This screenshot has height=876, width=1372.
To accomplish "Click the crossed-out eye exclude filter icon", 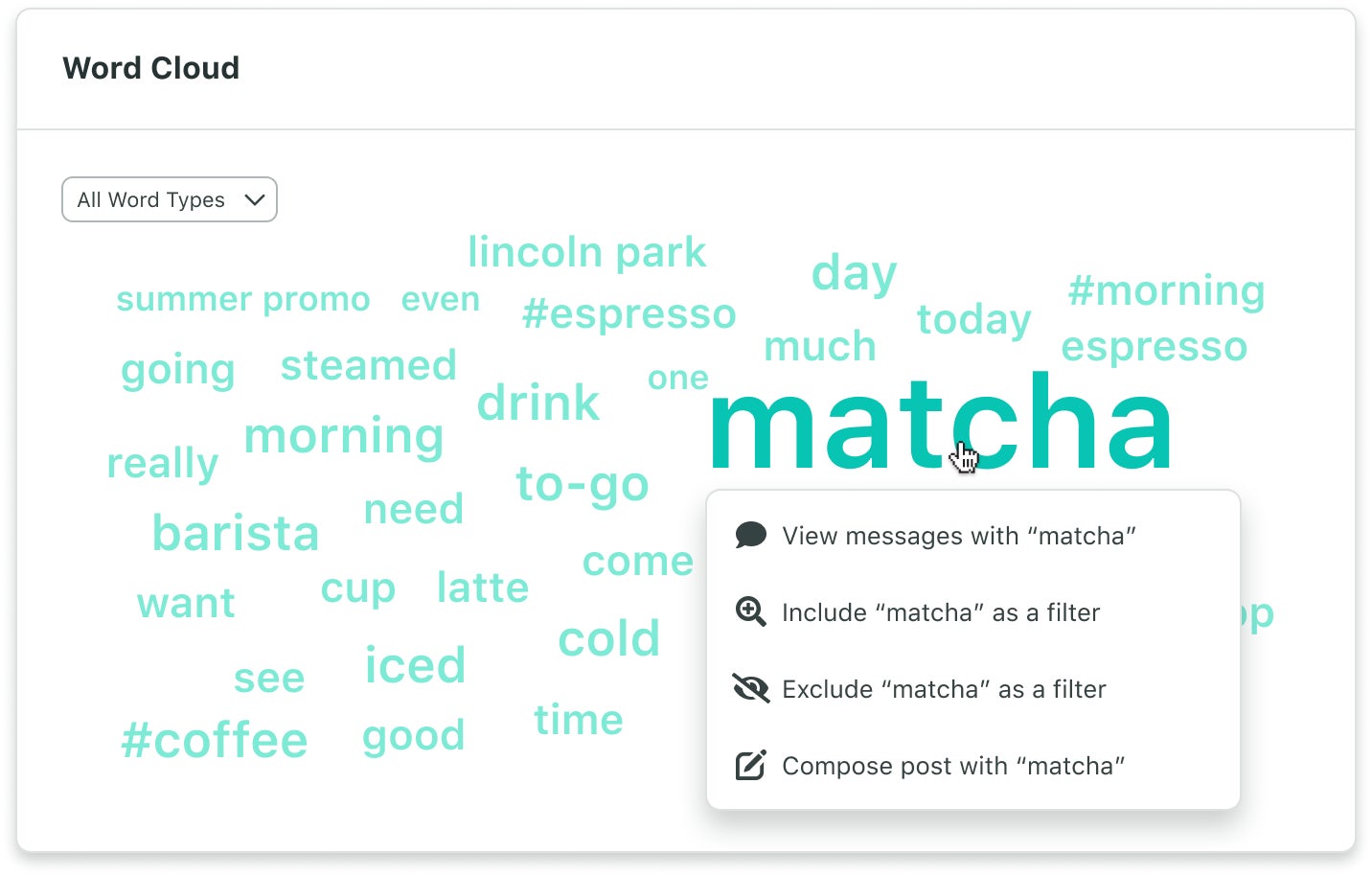I will (x=751, y=688).
